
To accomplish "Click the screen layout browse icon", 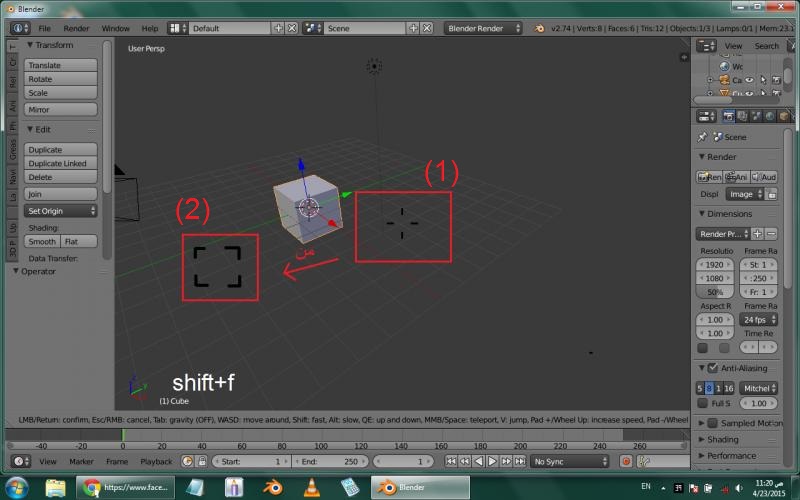I will tap(178, 28).
